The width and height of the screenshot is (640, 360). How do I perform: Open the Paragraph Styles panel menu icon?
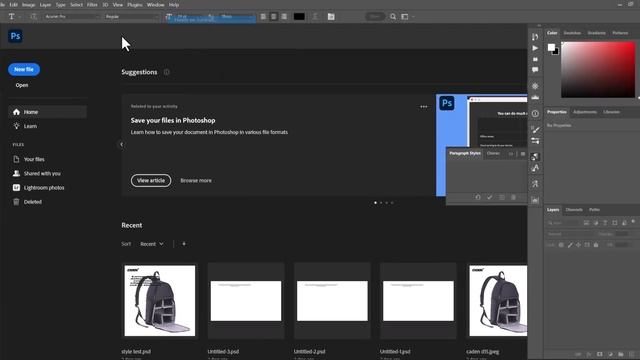(523, 154)
